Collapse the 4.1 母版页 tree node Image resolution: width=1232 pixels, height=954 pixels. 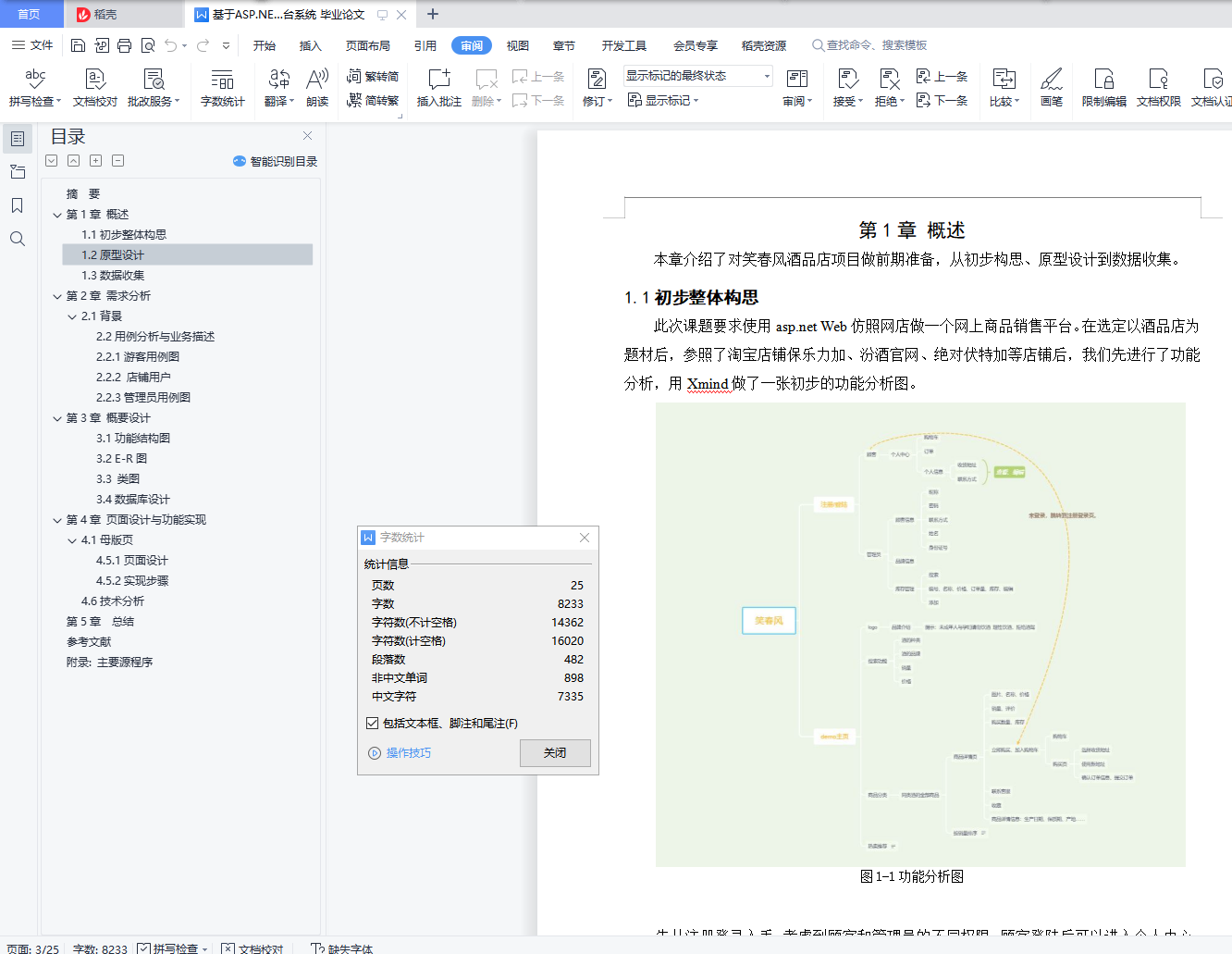click(72, 540)
